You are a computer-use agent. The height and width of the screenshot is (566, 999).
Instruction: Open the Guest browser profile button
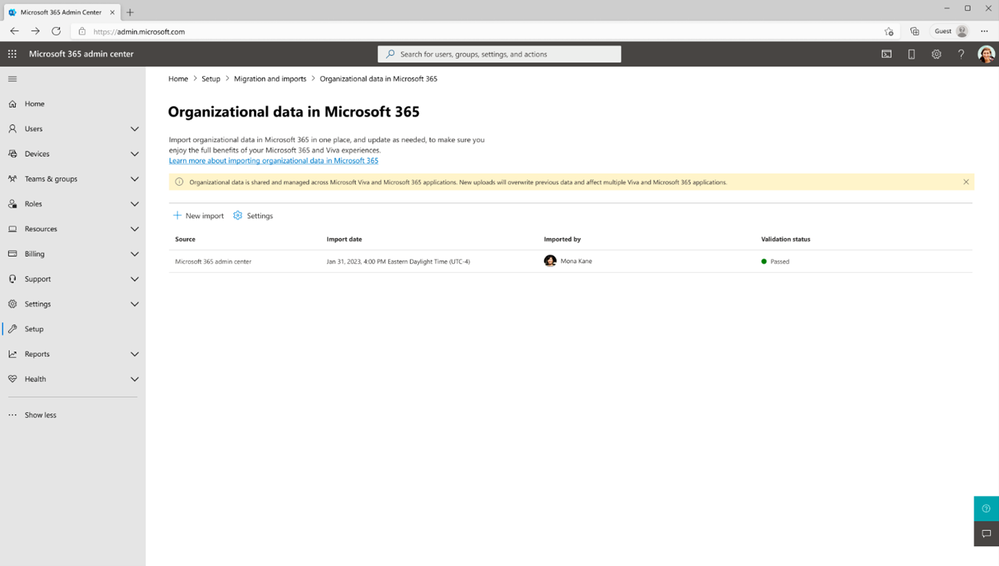[951, 31]
